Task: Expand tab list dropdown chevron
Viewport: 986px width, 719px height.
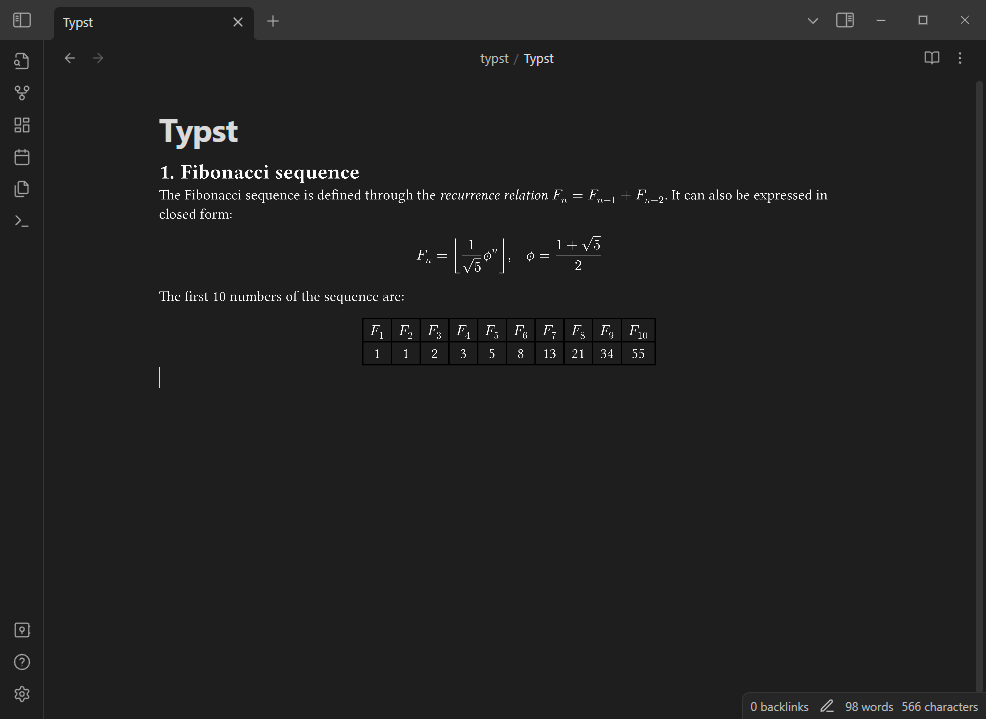Action: point(812,21)
